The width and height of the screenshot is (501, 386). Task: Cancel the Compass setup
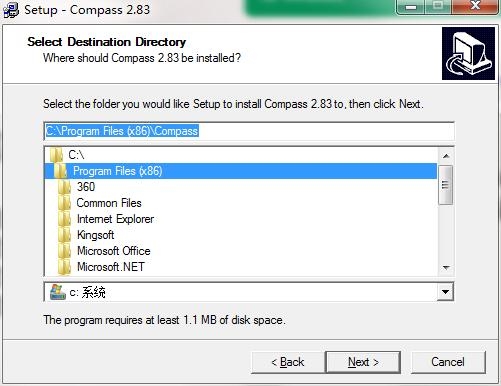pos(448,362)
